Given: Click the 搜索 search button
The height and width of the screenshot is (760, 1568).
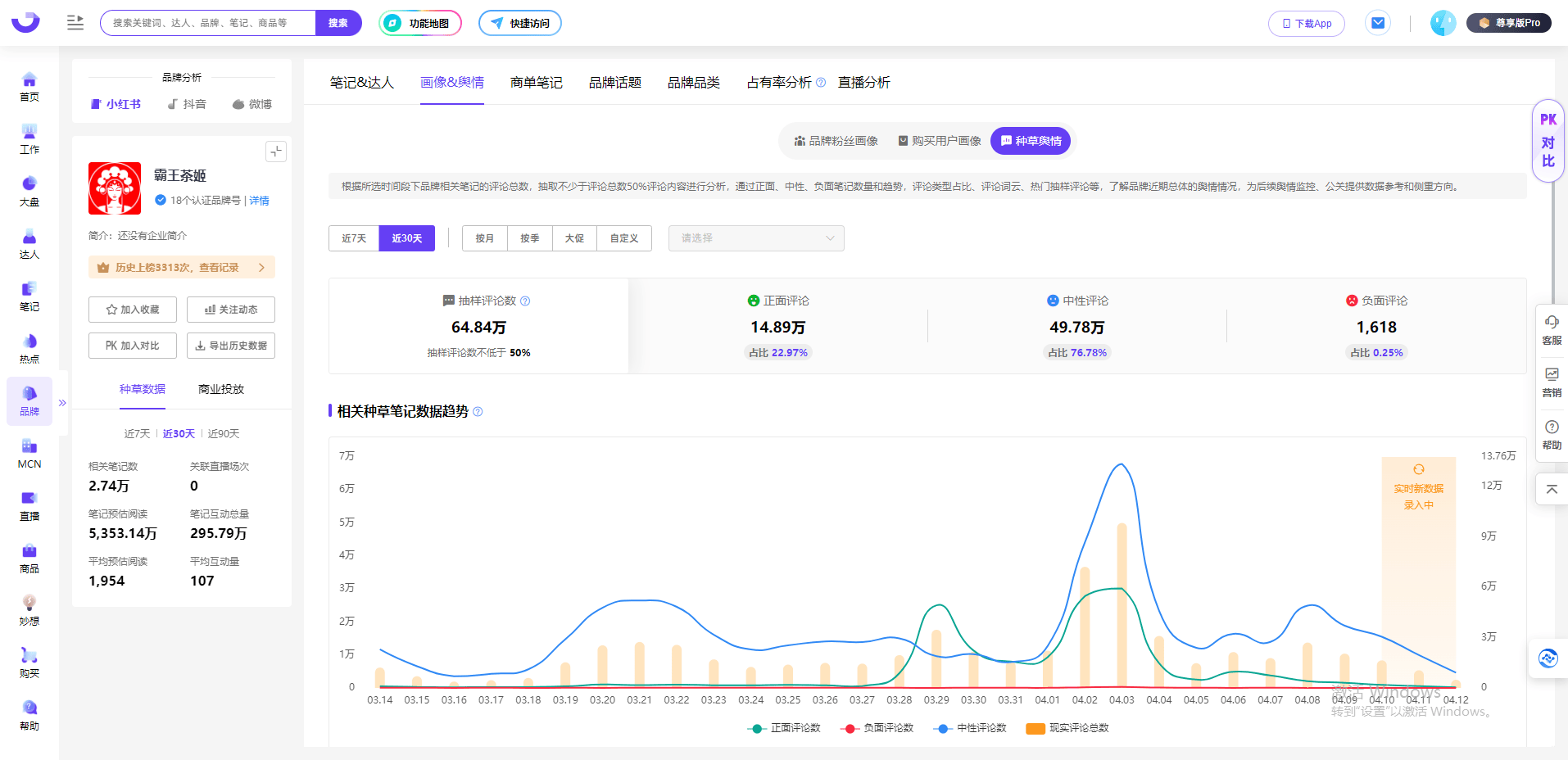Looking at the screenshot, I should tap(338, 23).
